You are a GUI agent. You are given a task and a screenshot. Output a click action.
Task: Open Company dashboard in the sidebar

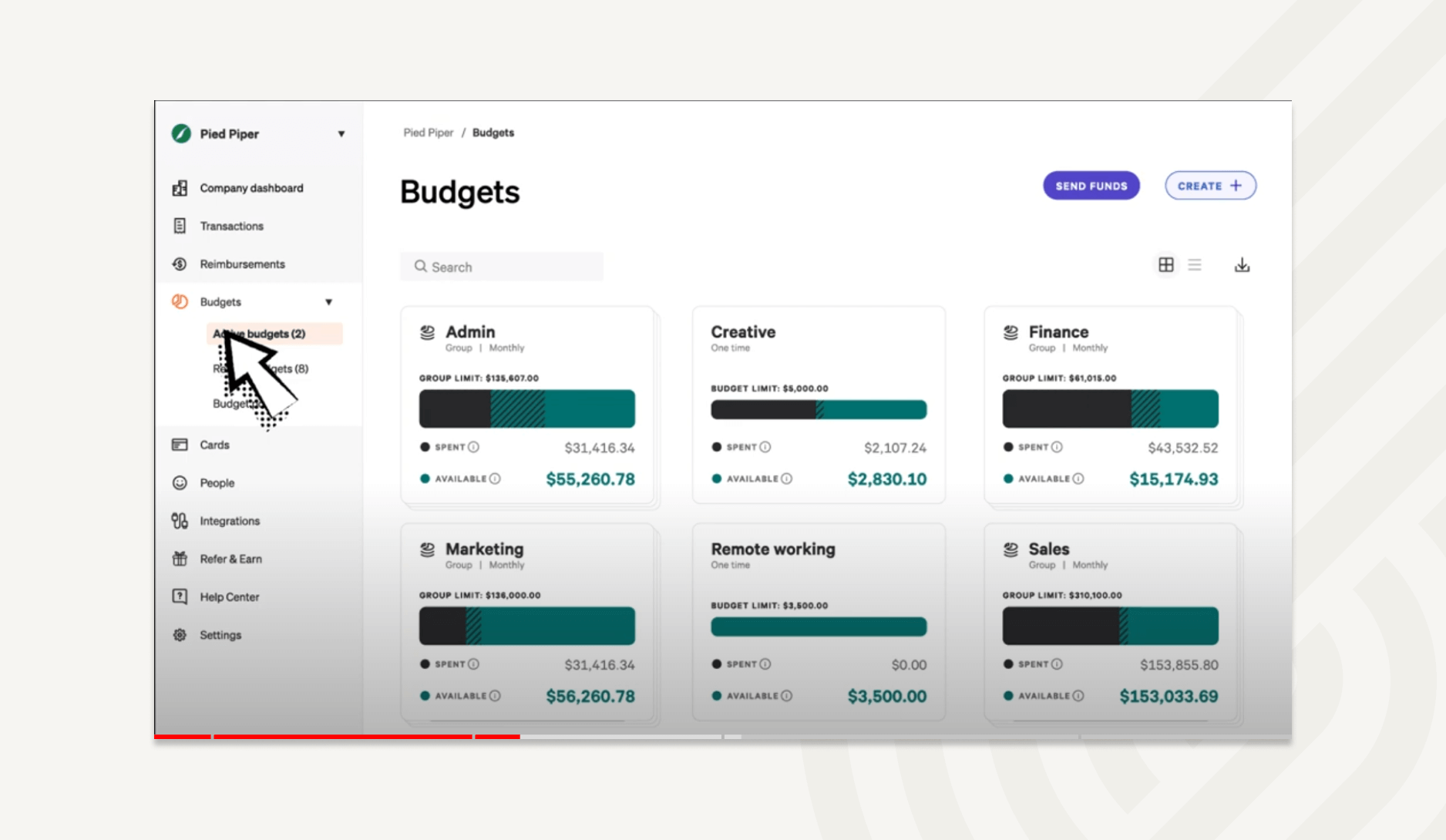pyautogui.click(x=251, y=188)
